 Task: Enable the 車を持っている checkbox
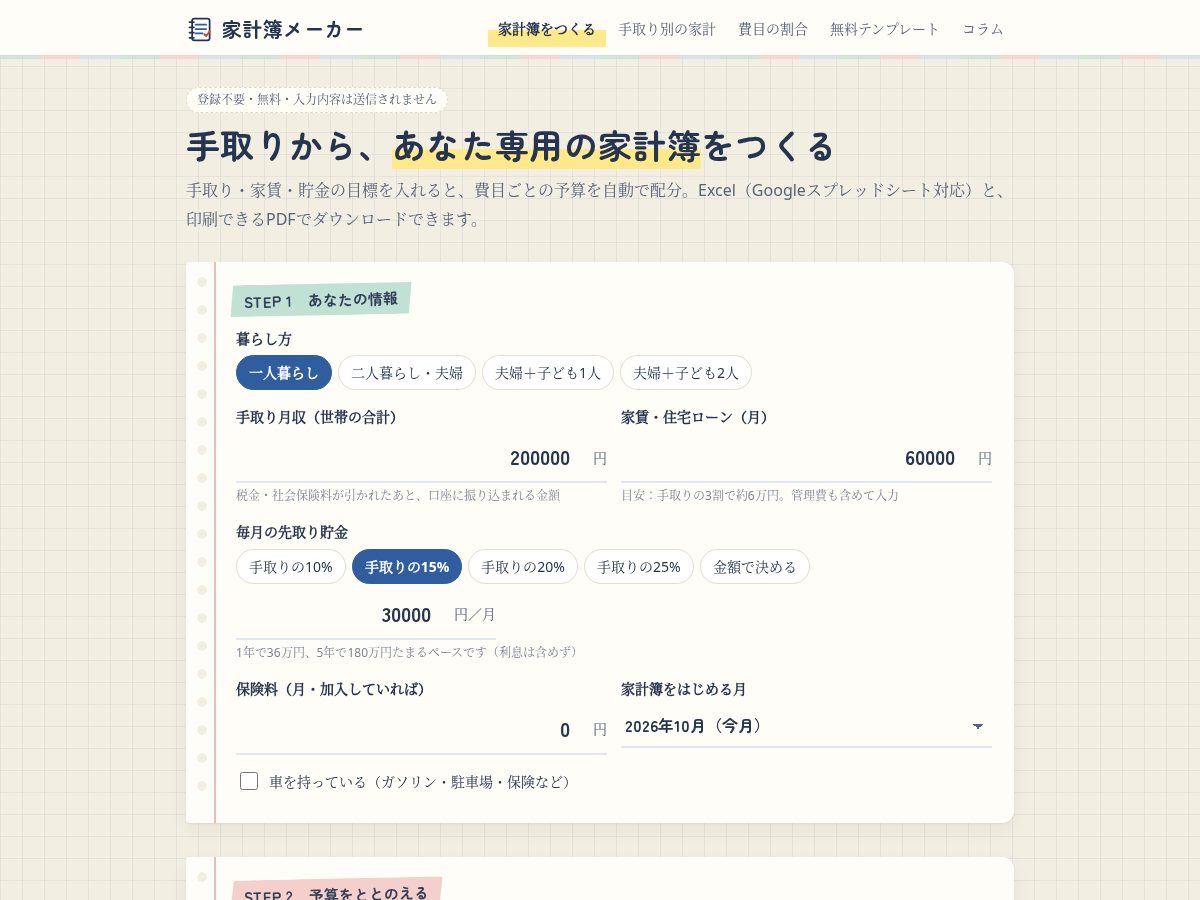(249, 781)
